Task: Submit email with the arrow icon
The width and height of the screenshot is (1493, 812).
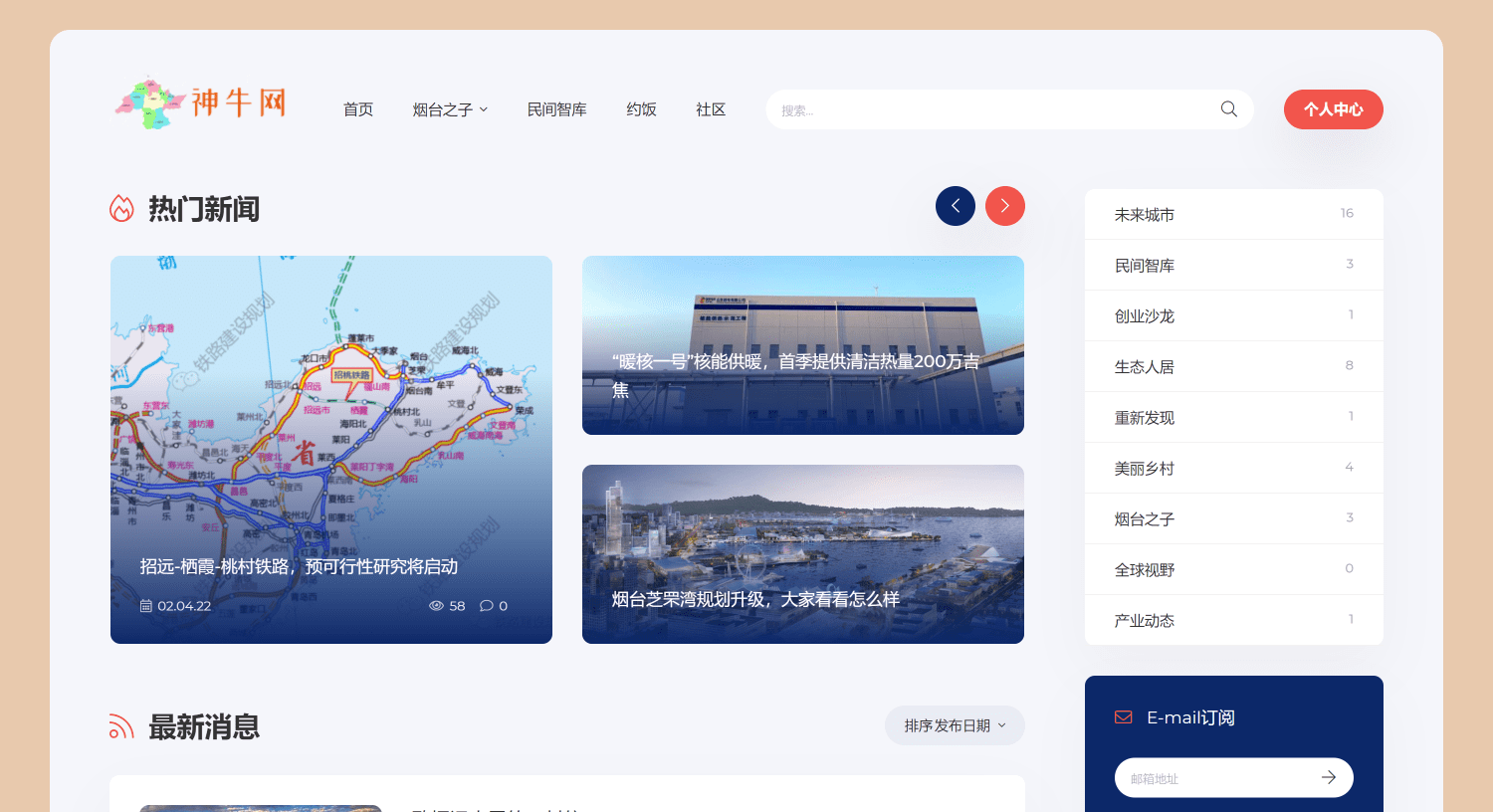Action: pyautogui.click(x=1328, y=777)
